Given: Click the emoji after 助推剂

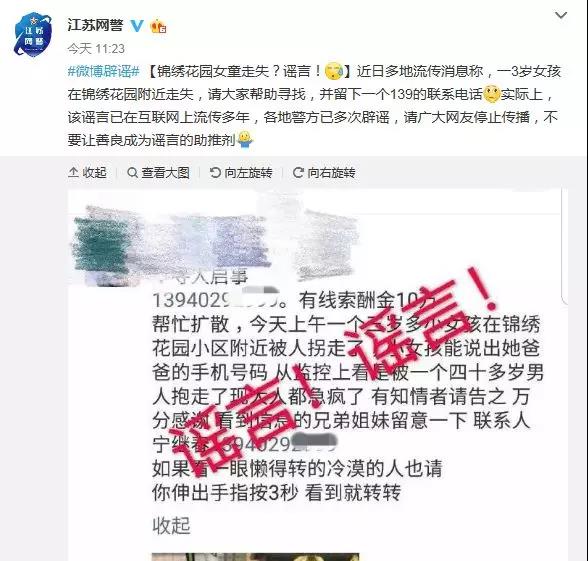Looking at the screenshot, I should (246, 140).
